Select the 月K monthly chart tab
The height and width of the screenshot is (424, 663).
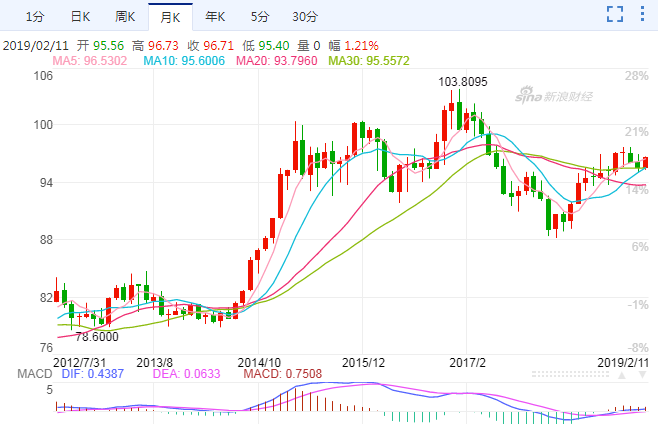[x=170, y=17]
